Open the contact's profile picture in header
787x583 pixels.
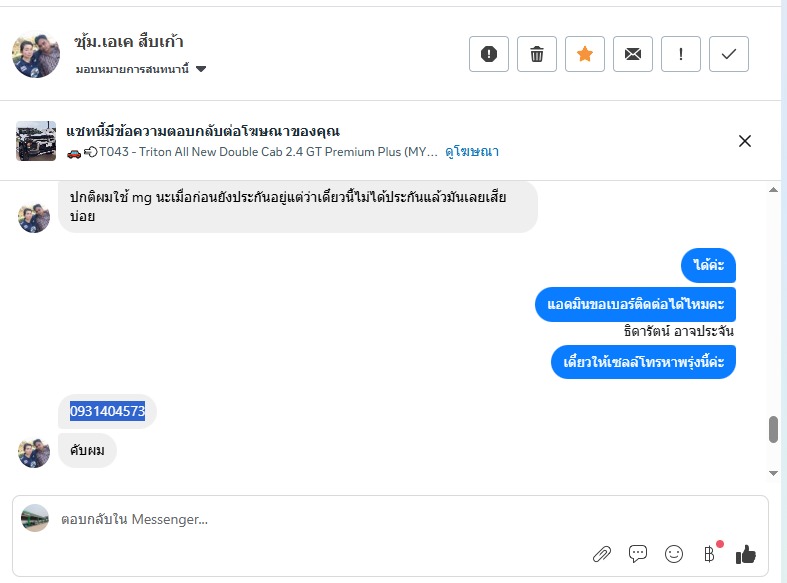[36, 54]
